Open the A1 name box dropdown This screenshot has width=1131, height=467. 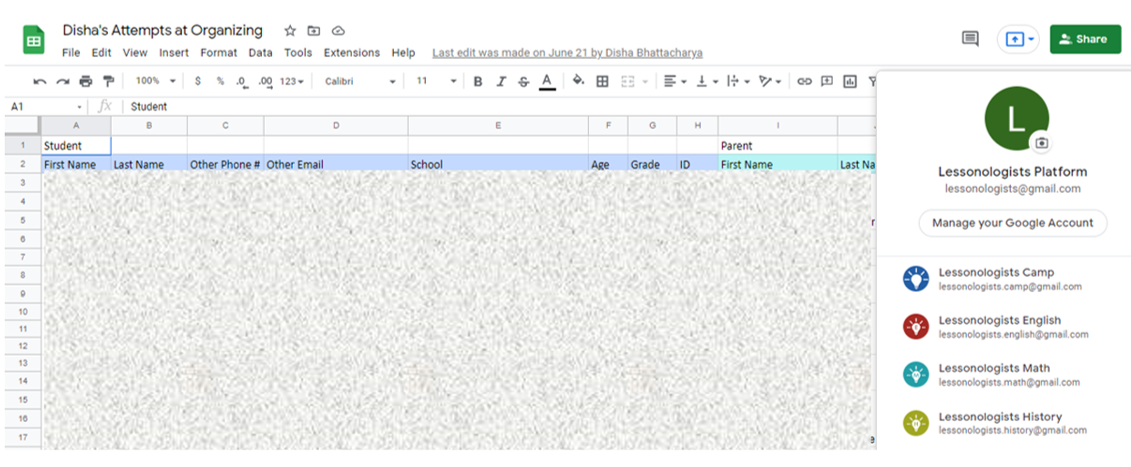[79, 107]
